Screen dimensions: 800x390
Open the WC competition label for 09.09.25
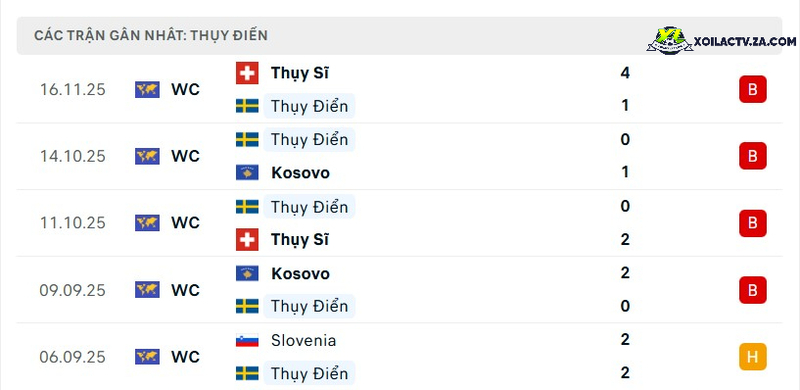pos(186,290)
